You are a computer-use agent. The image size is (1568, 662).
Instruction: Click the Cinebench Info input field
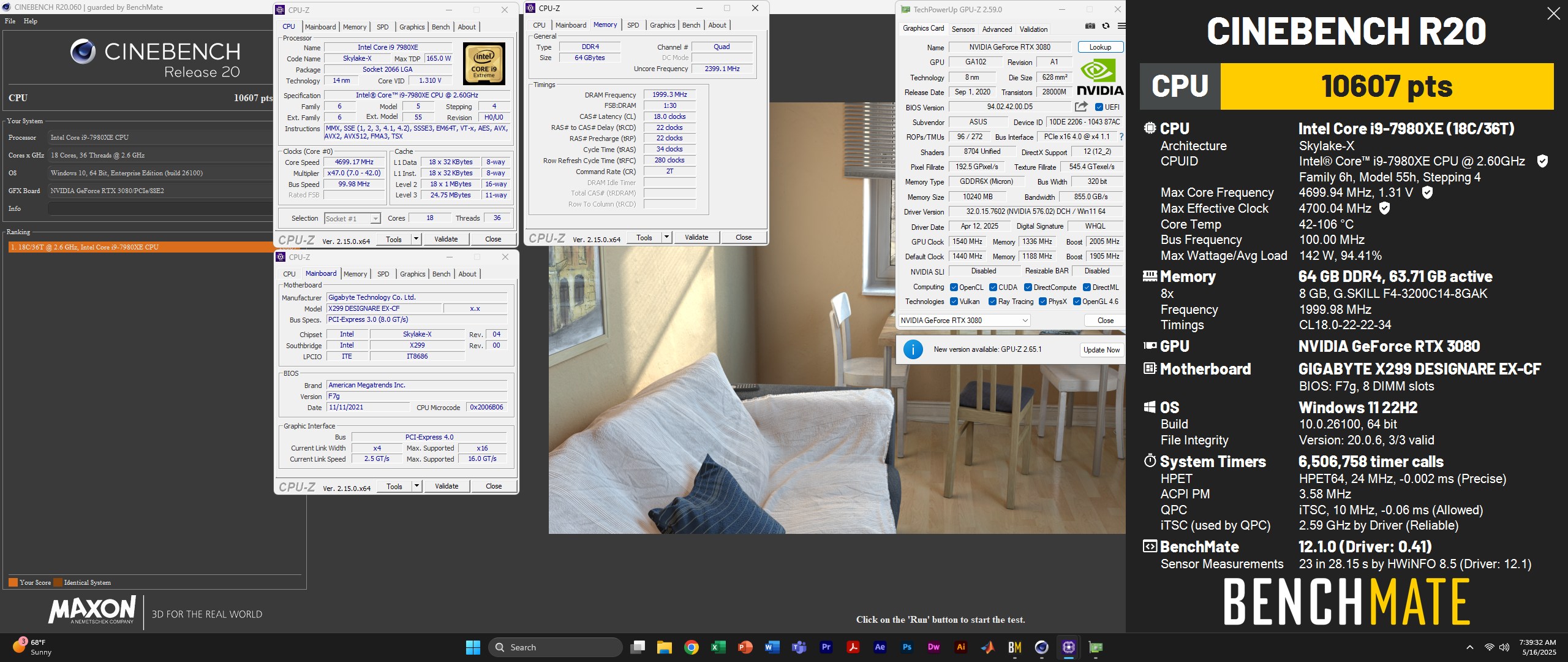click(x=160, y=208)
